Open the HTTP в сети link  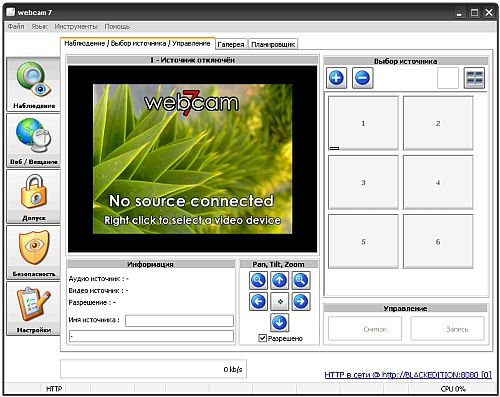coord(408,375)
